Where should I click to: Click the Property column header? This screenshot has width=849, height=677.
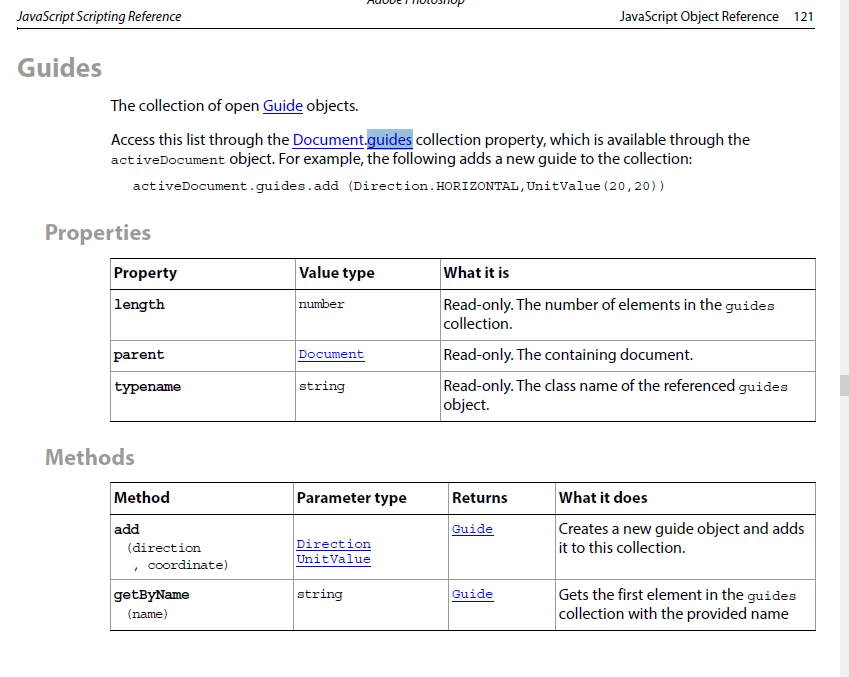pyautogui.click(x=145, y=273)
